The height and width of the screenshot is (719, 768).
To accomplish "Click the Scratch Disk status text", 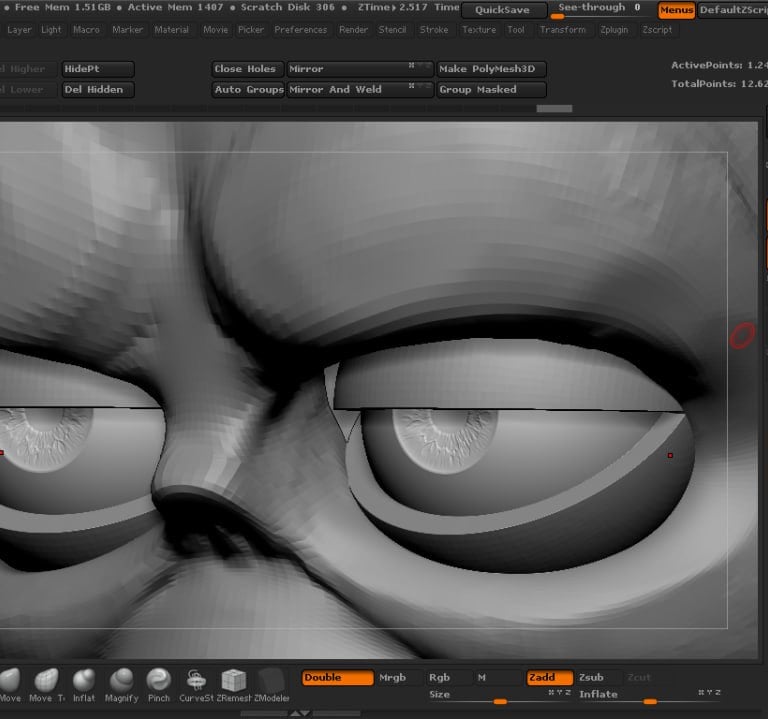I will [288, 7].
